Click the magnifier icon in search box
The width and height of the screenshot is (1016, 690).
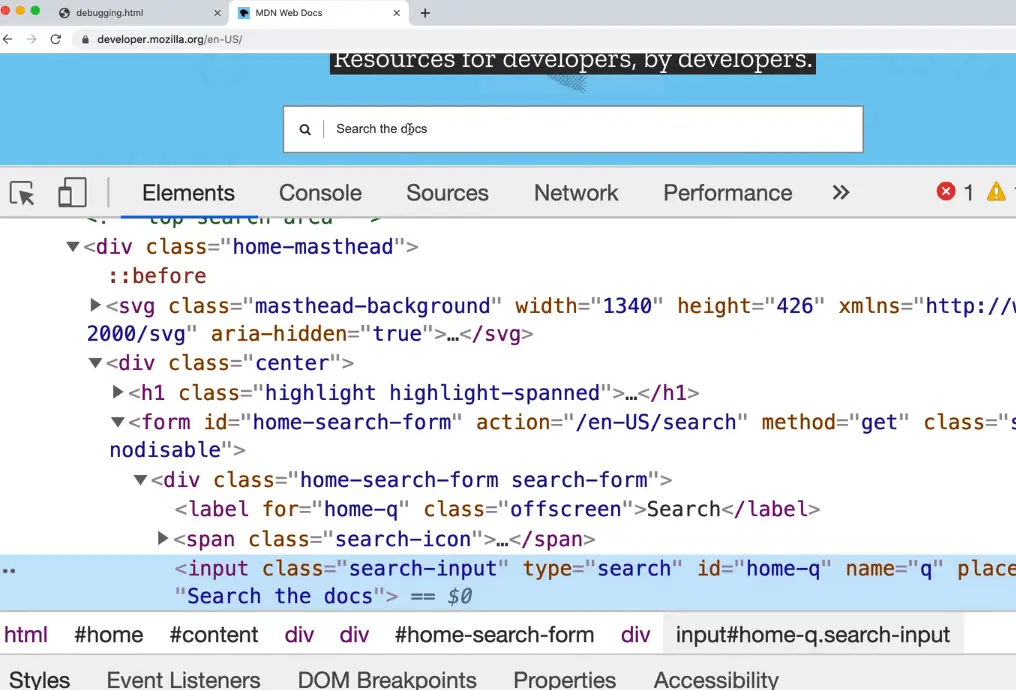pos(306,129)
